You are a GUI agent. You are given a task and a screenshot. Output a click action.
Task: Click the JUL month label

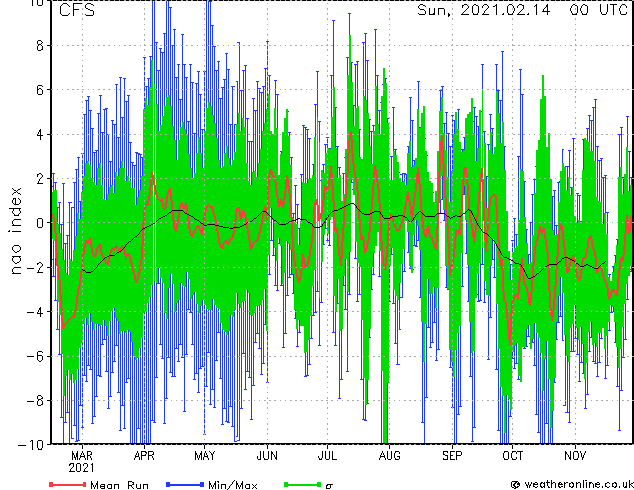tap(327, 456)
